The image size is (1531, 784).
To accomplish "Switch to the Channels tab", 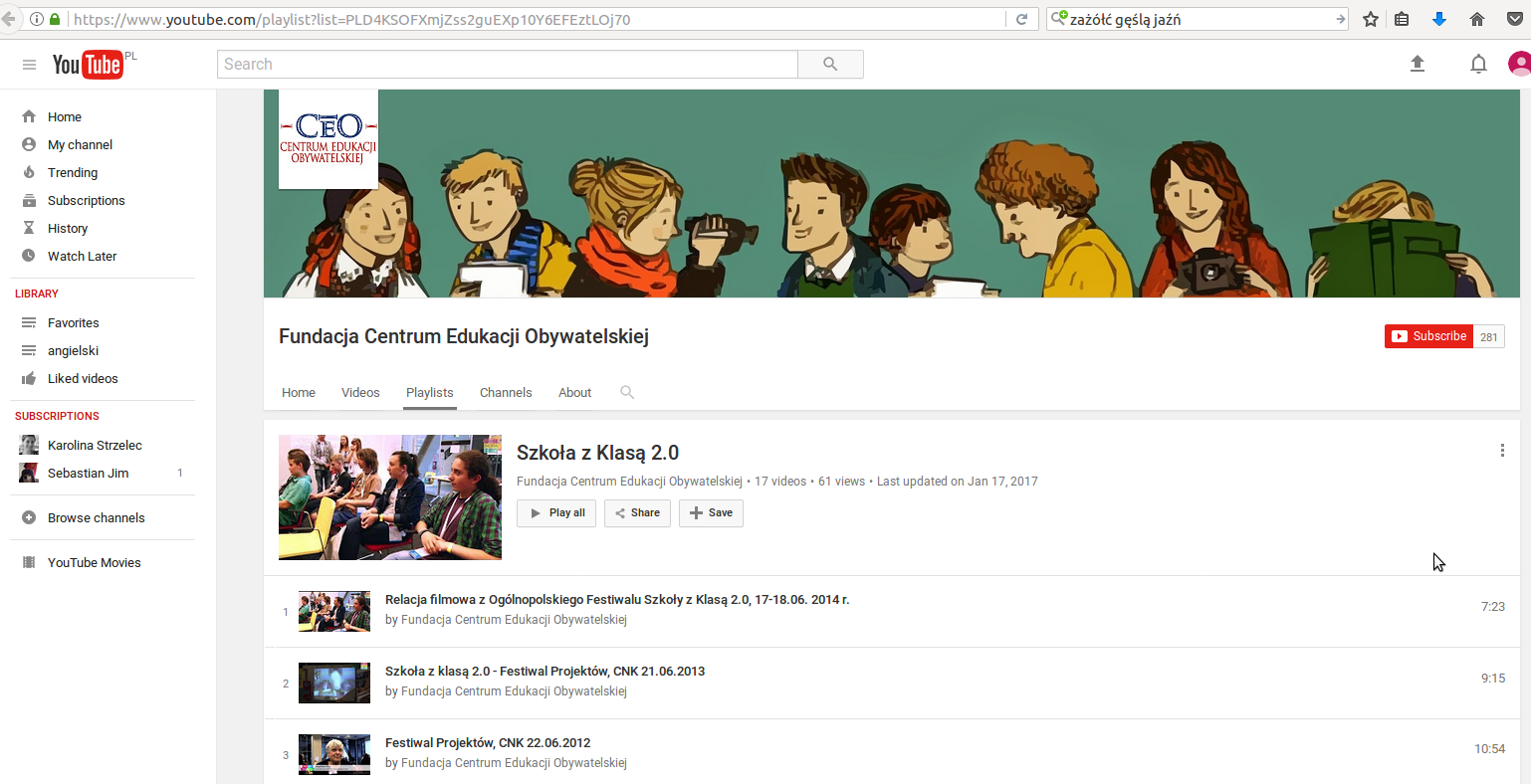I will (x=506, y=392).
